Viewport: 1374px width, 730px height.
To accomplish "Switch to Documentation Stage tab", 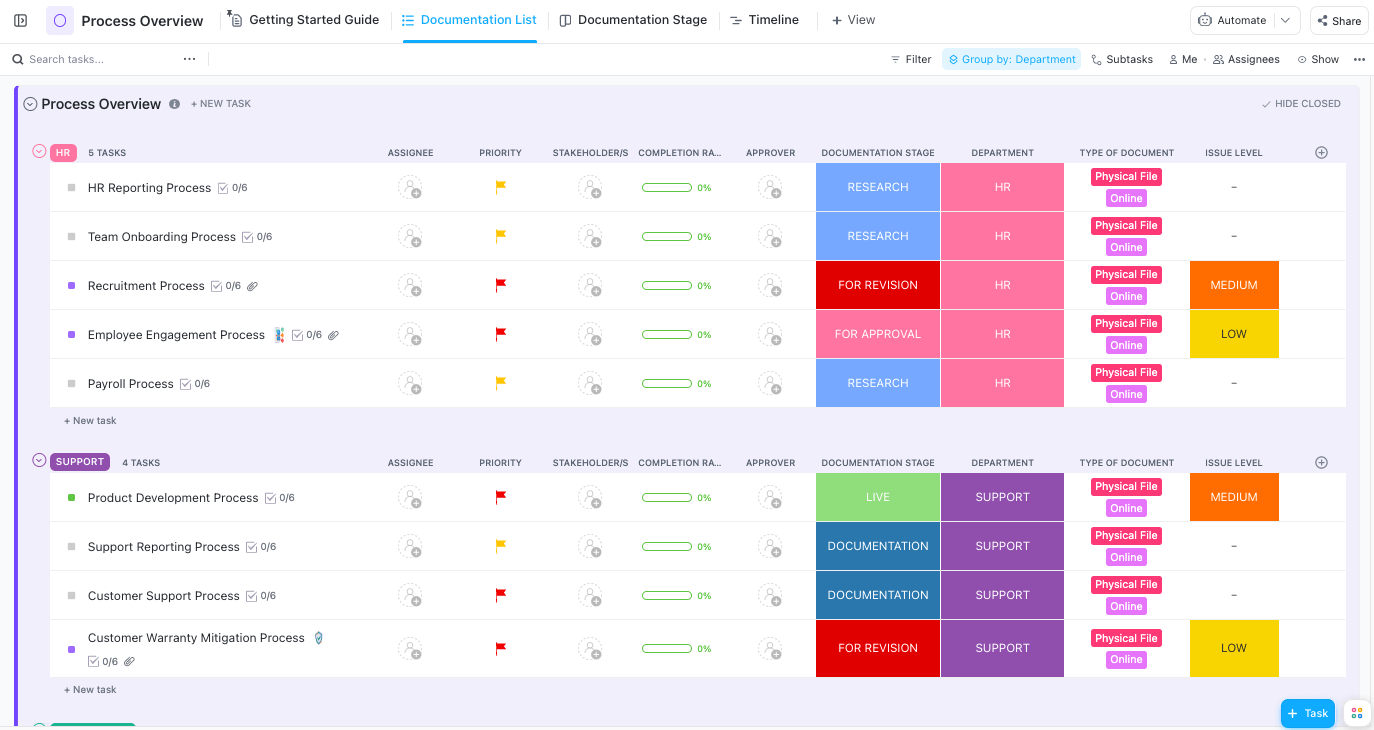I will (633, 20).
